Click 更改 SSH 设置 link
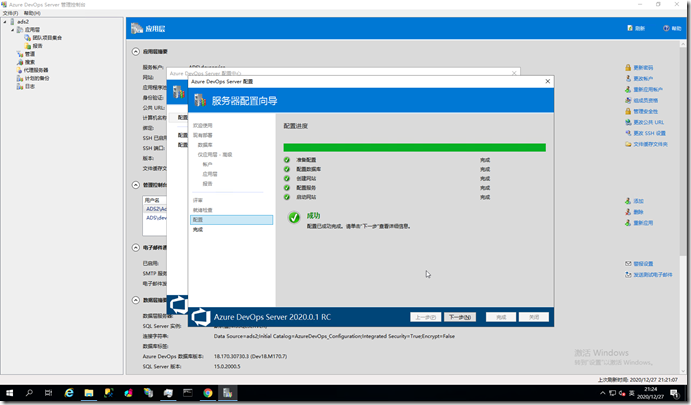 650,133
